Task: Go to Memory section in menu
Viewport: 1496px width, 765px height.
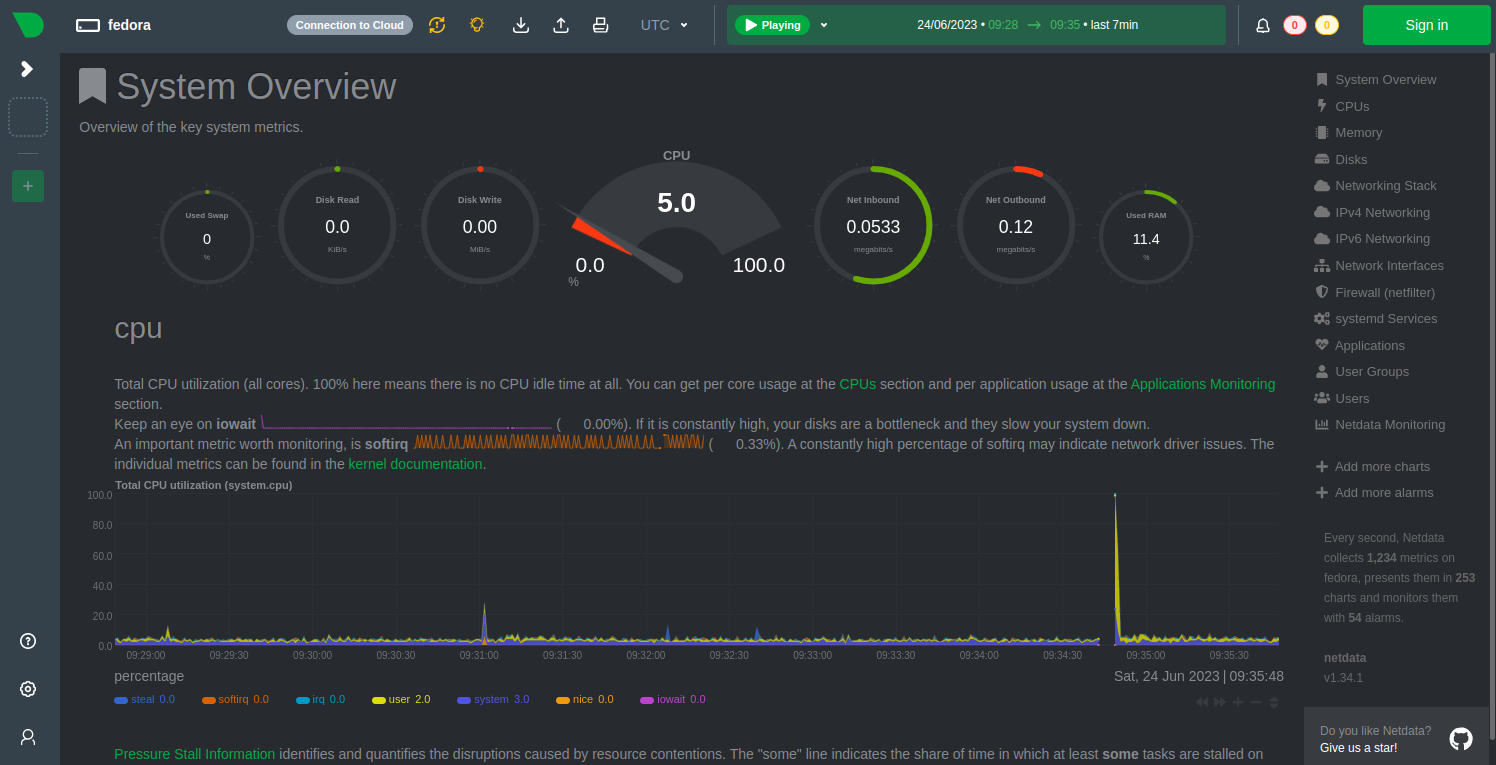Action: (x=1358, y=133)
